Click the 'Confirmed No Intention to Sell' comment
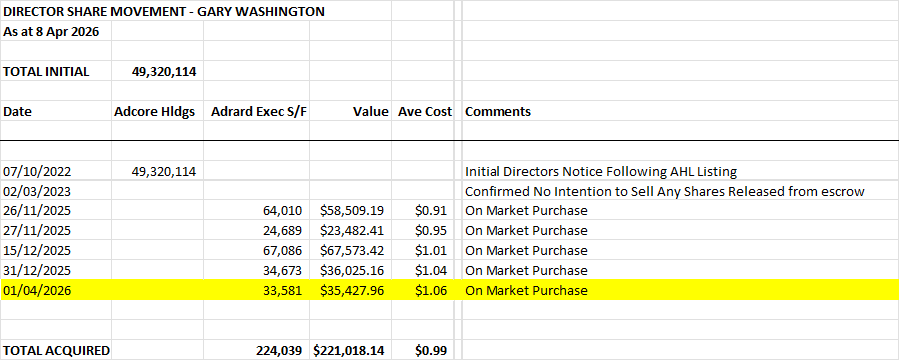 coord(665,191)
